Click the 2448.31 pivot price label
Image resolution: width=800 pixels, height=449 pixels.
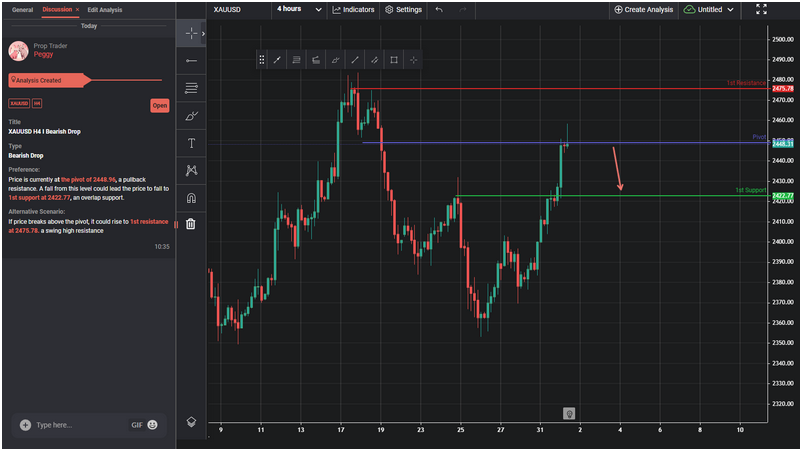(782, 144)
